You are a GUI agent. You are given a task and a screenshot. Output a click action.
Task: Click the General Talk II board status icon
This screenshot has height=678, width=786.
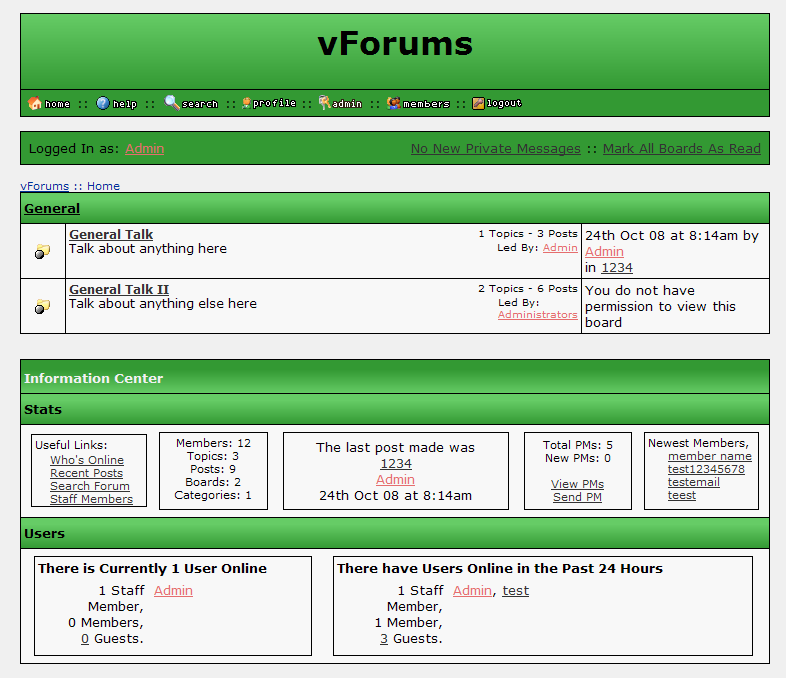click(43, 306)
